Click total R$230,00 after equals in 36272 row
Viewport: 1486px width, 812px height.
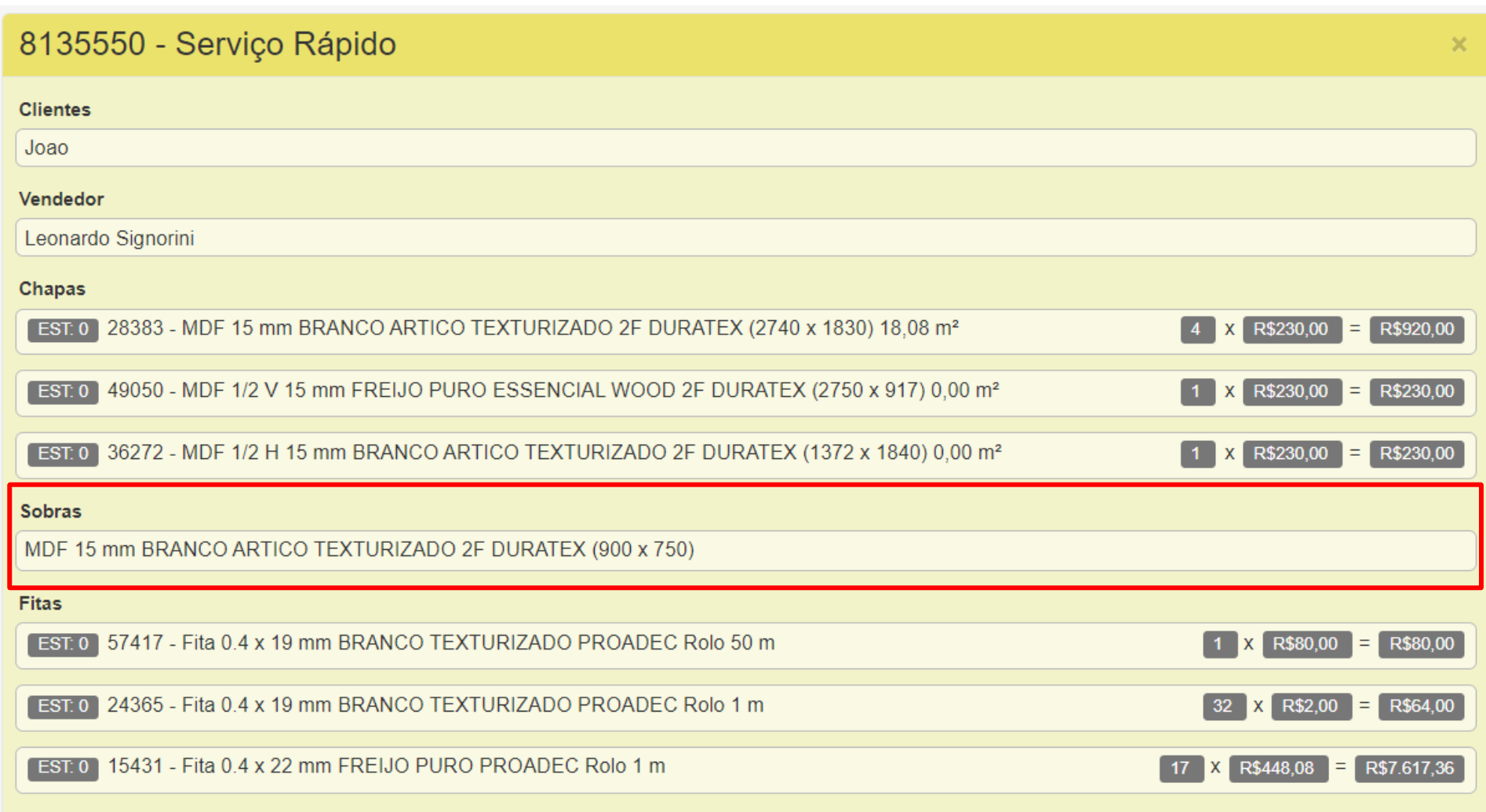(1417, 453)
